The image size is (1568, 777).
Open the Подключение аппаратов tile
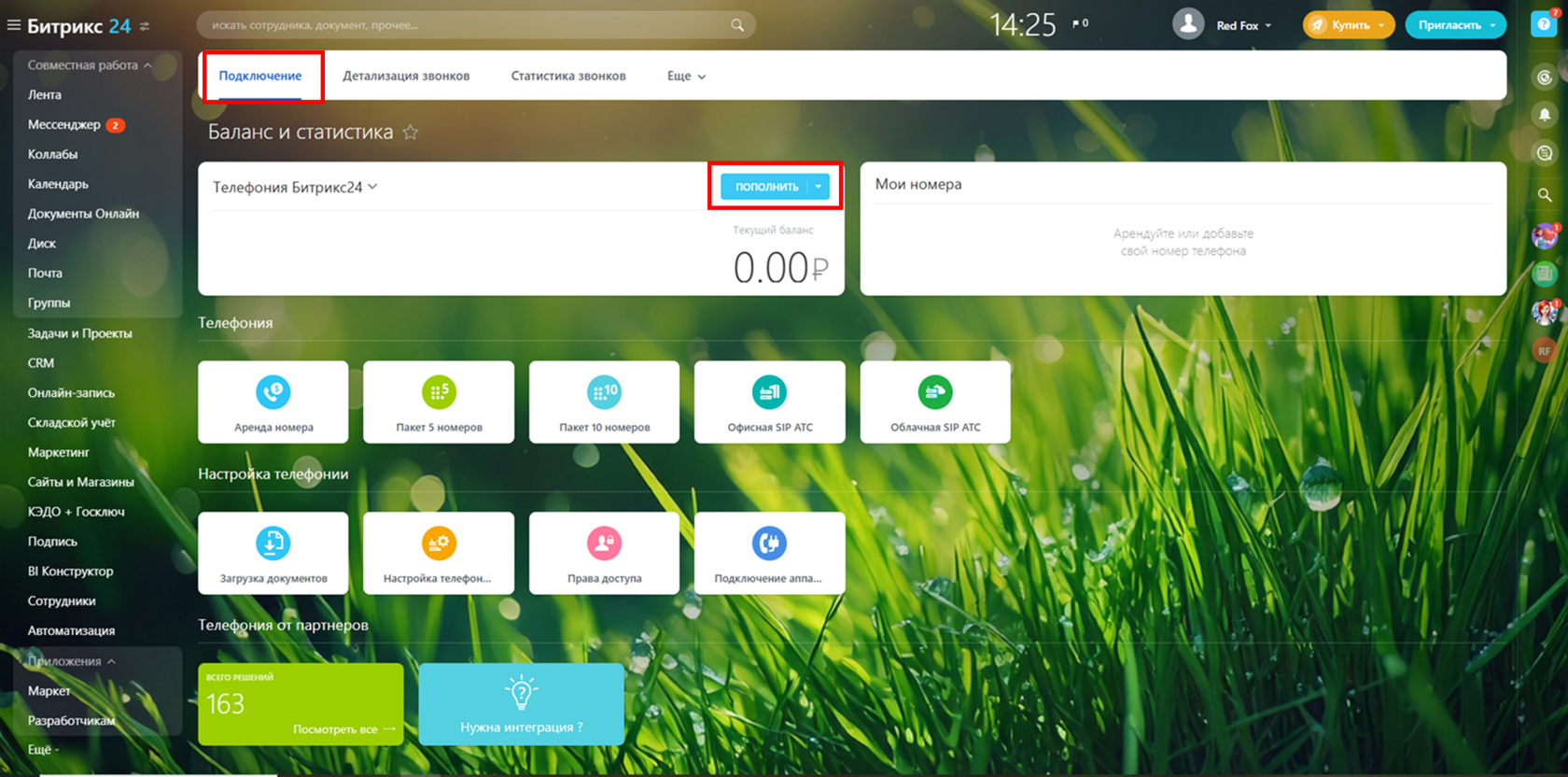(770, 553)
